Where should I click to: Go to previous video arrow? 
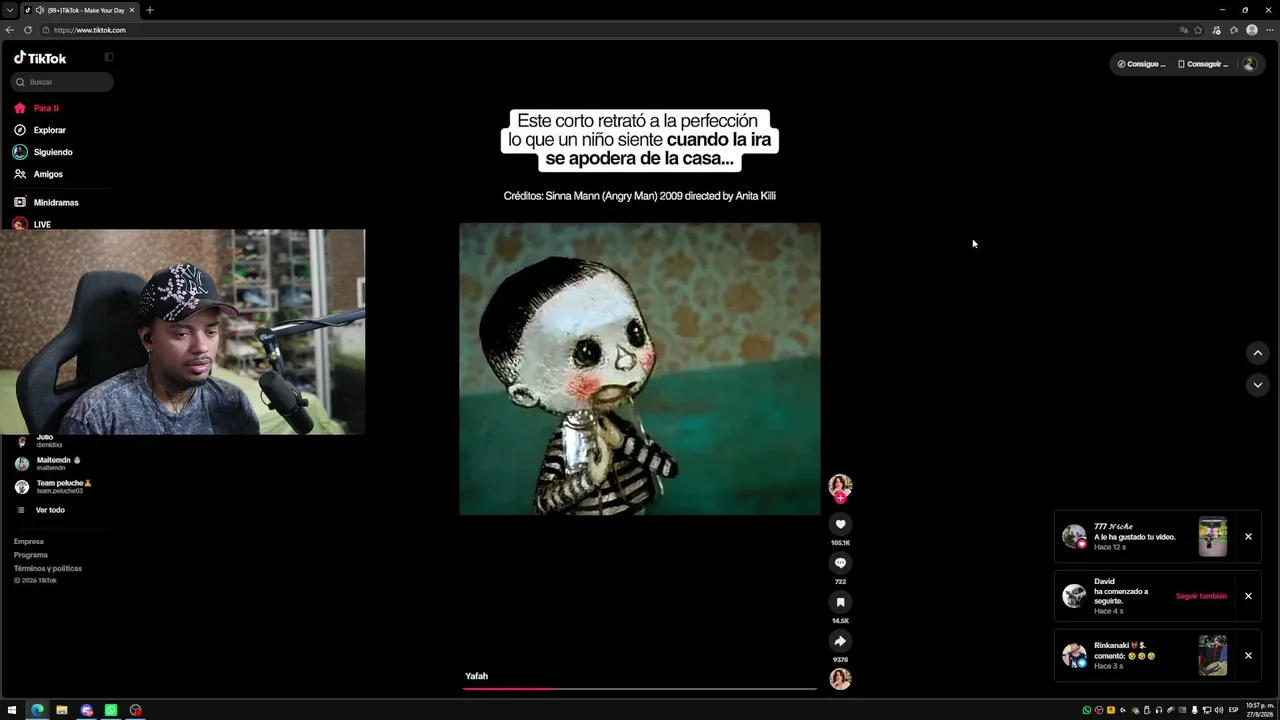[x=1258, y=353]
